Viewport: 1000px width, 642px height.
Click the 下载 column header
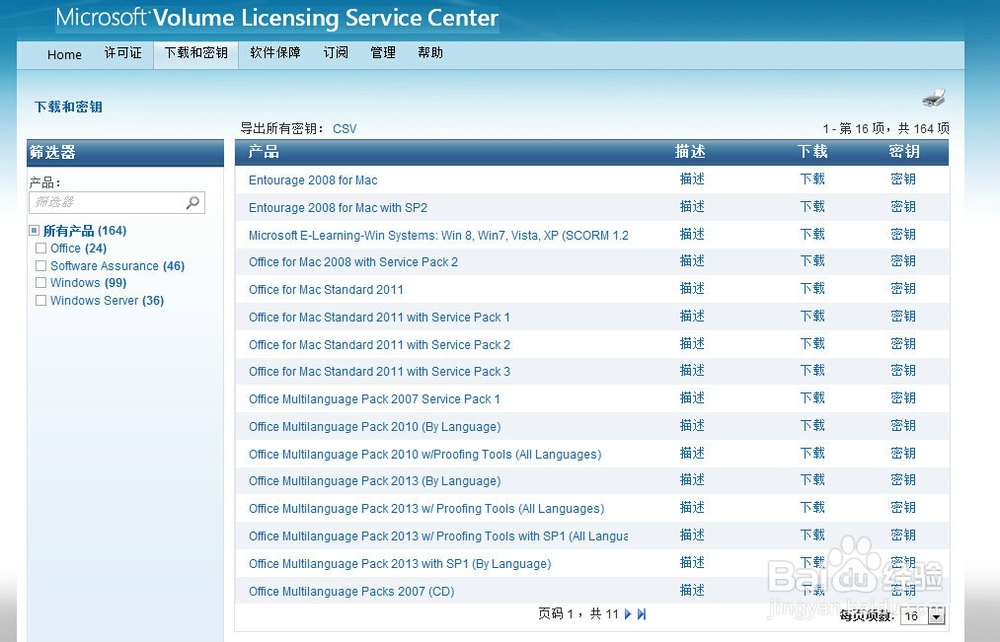pyautogui.click(x=812, y=152)
